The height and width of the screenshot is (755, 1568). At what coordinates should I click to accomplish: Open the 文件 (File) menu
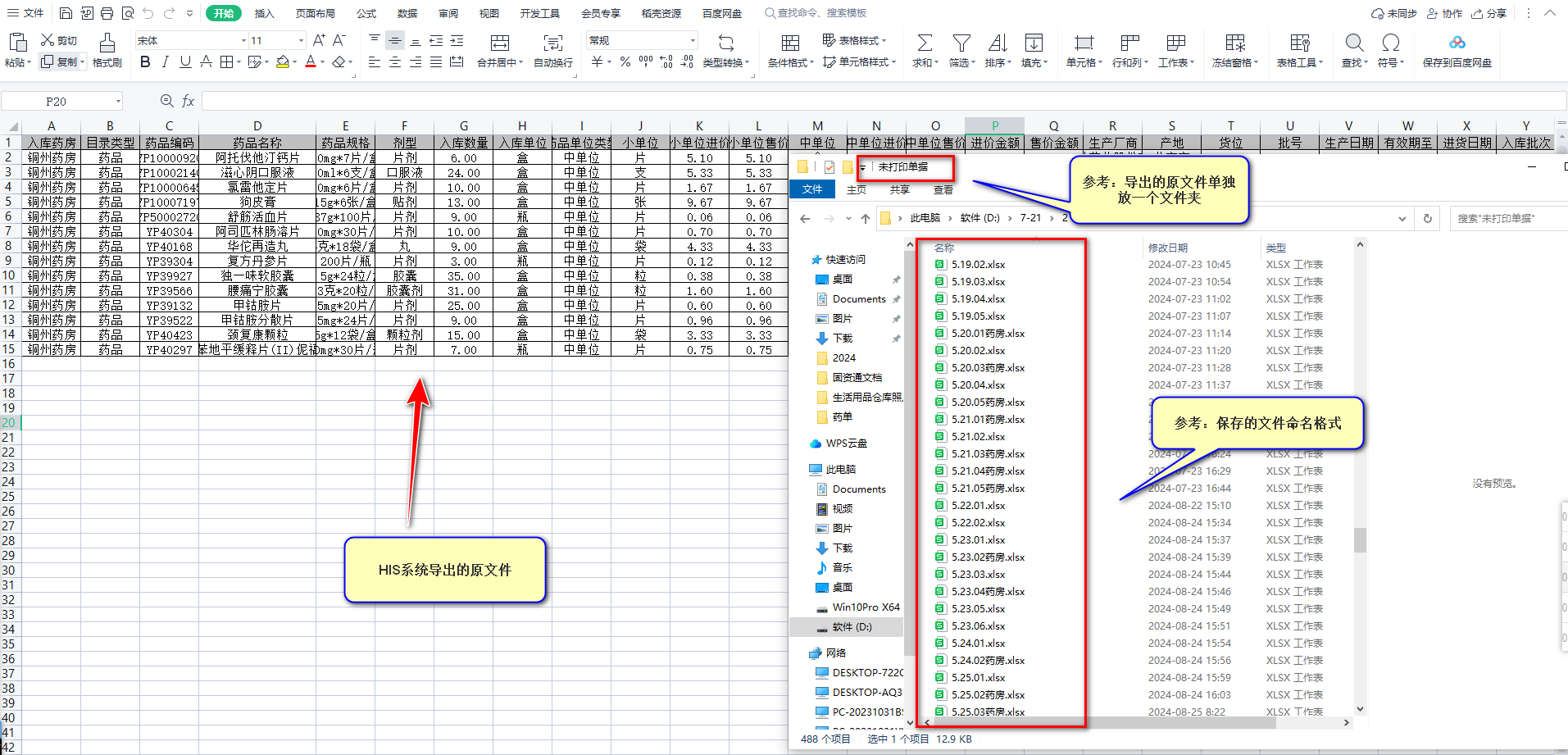pyautogui.click(x=26, y=13)
